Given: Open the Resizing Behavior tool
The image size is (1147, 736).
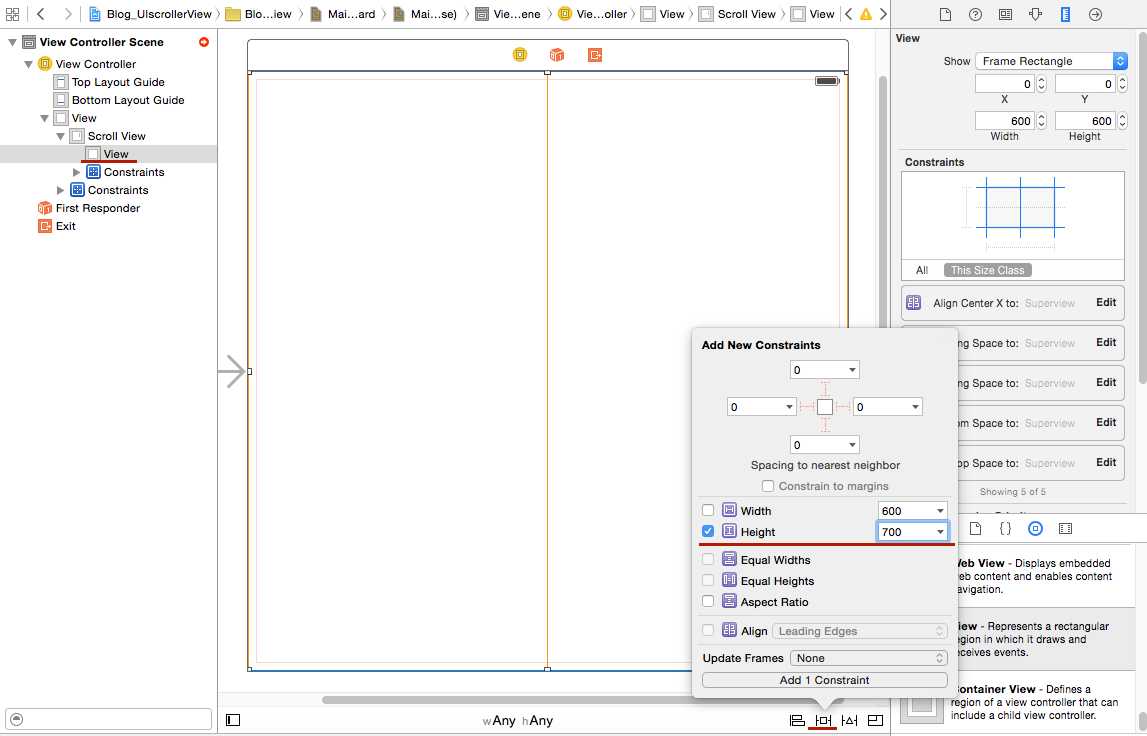Looking at the screenshot, I should tap(876, 721).
